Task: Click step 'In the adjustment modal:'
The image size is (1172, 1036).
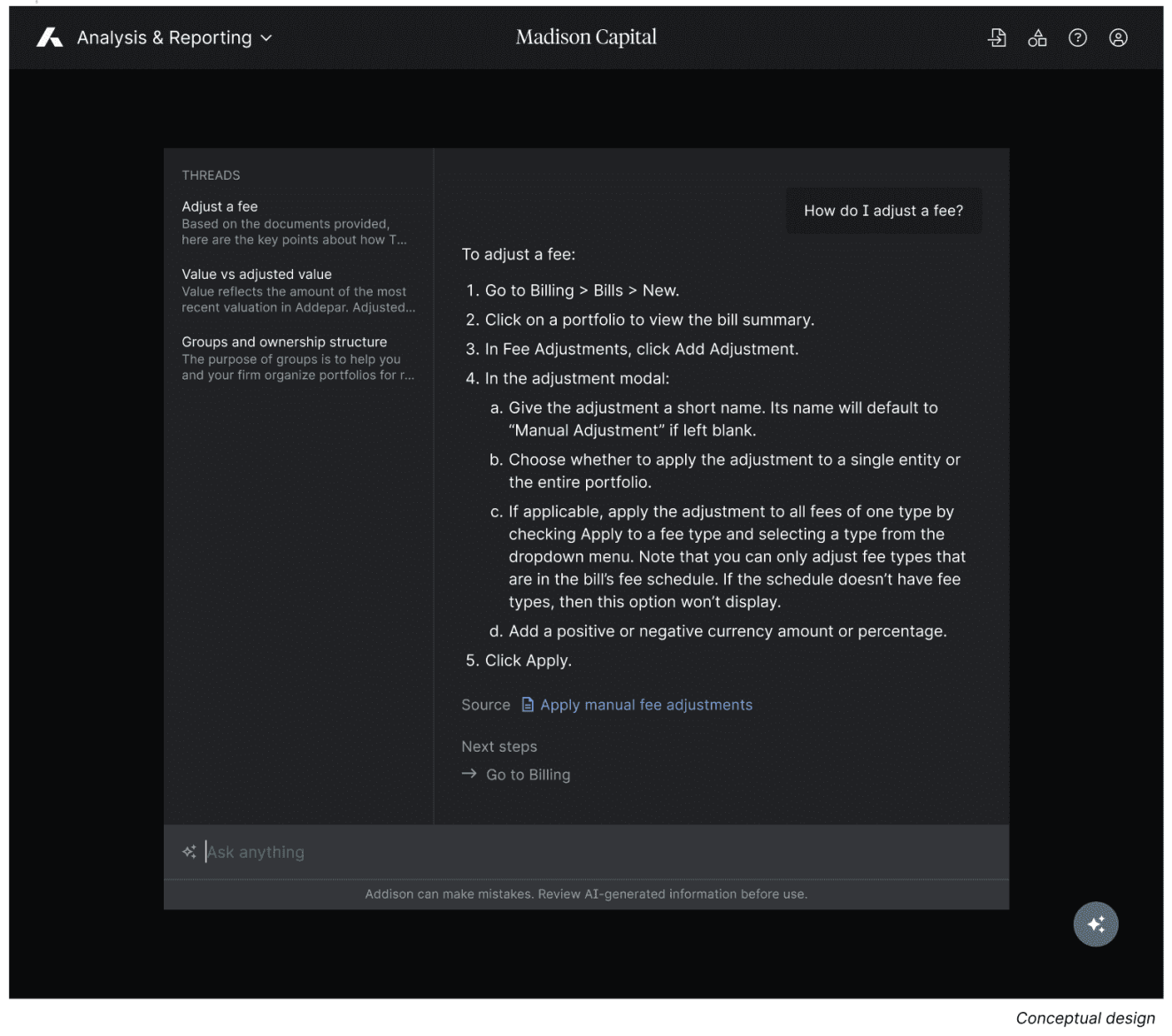Action: (577, 378)
